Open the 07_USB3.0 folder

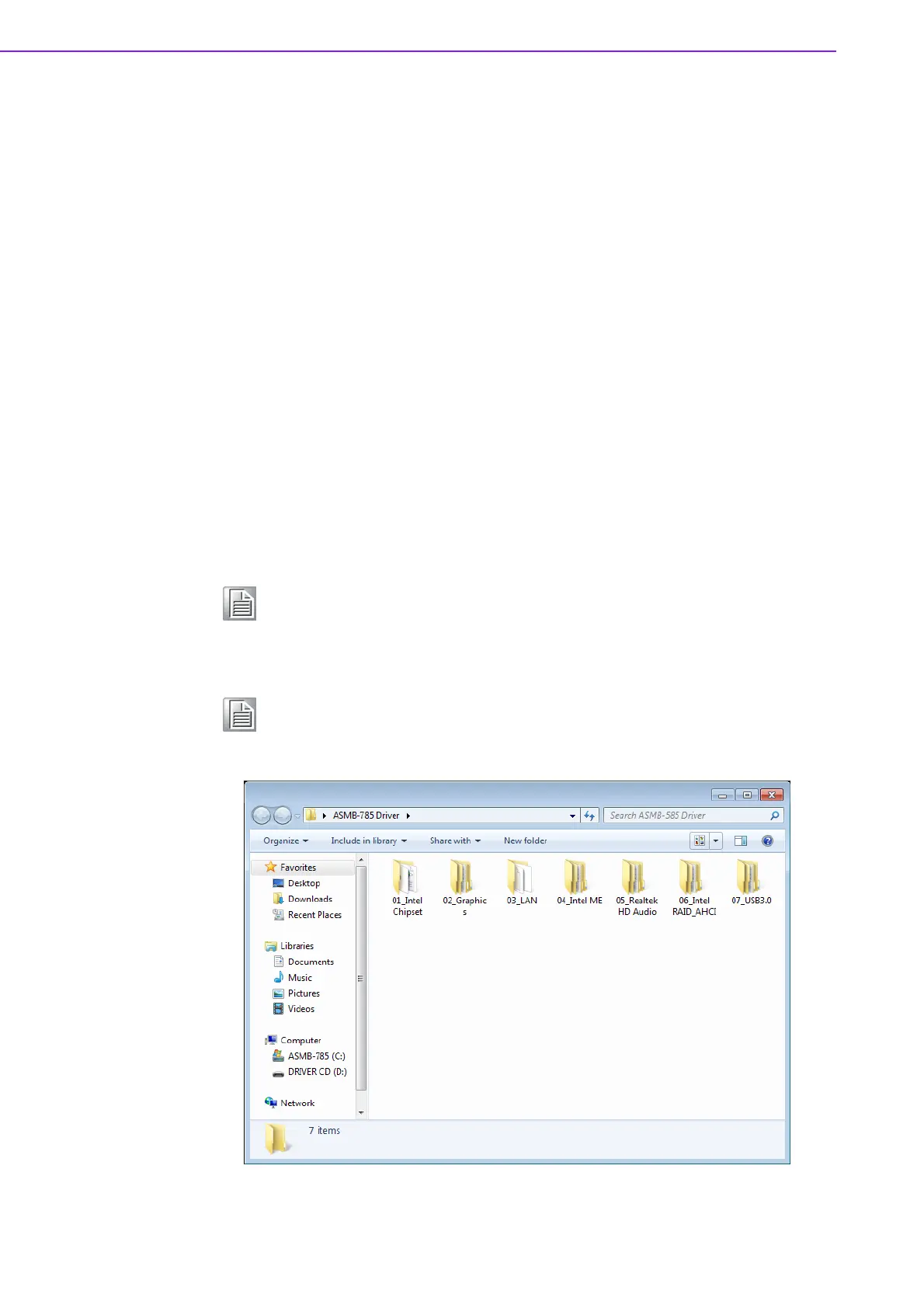[x=751, y=882]
